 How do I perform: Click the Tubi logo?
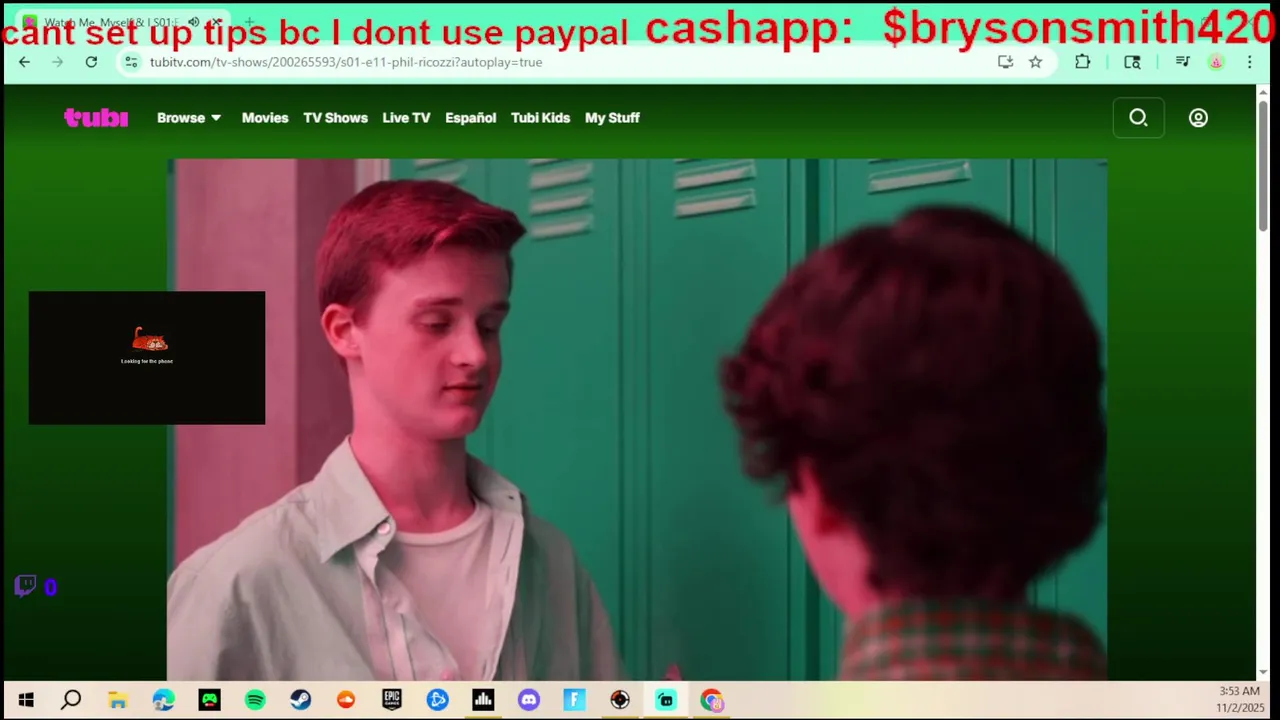tap(96, 118)
